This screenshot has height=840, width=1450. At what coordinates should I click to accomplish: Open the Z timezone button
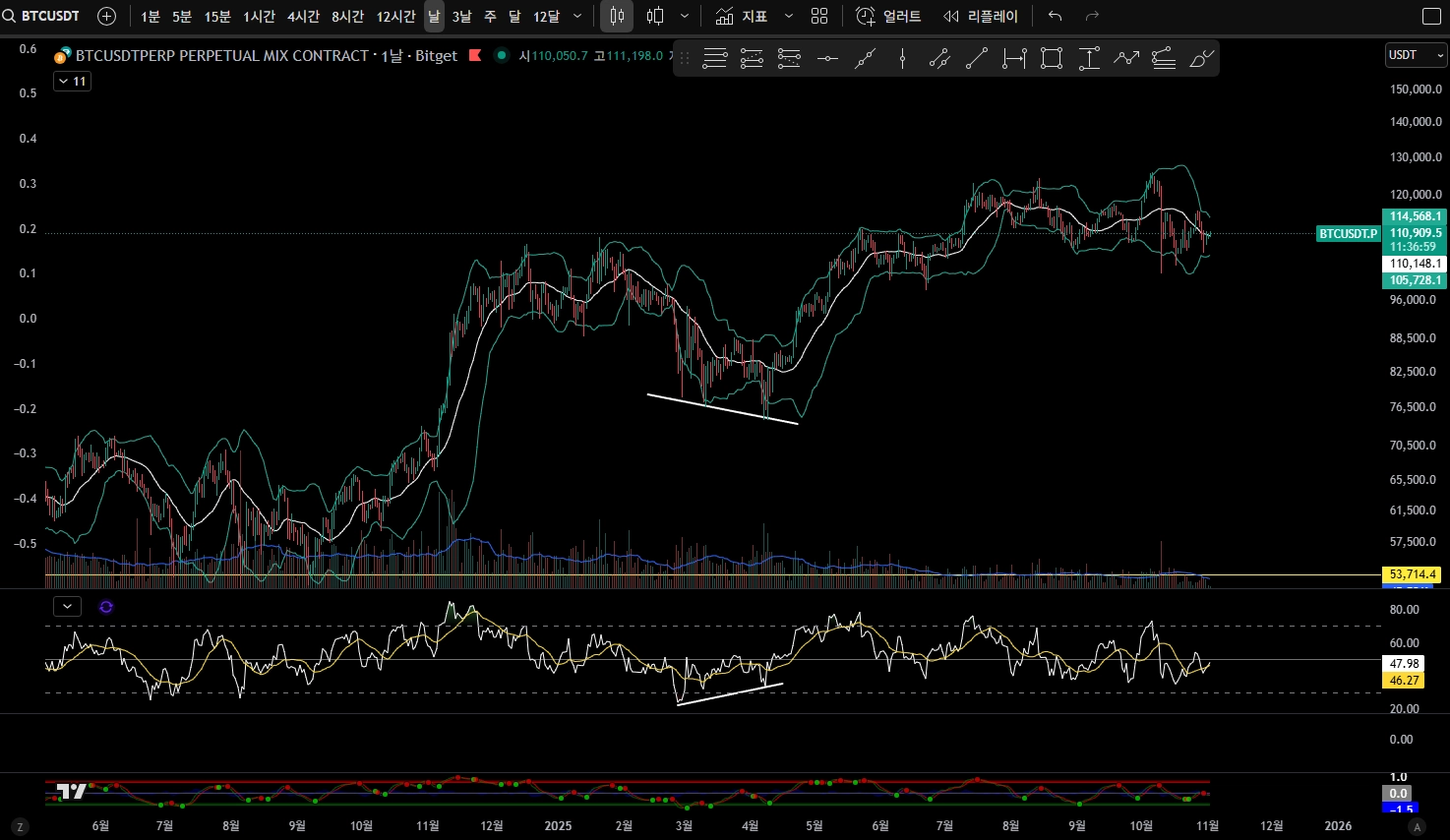pos(20,826)
